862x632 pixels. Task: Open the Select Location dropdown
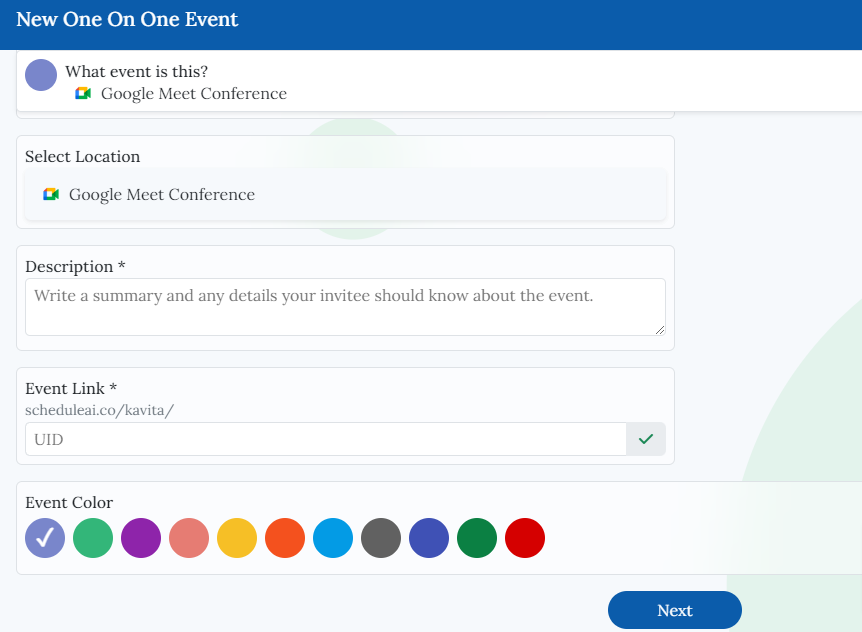point(345,195)
